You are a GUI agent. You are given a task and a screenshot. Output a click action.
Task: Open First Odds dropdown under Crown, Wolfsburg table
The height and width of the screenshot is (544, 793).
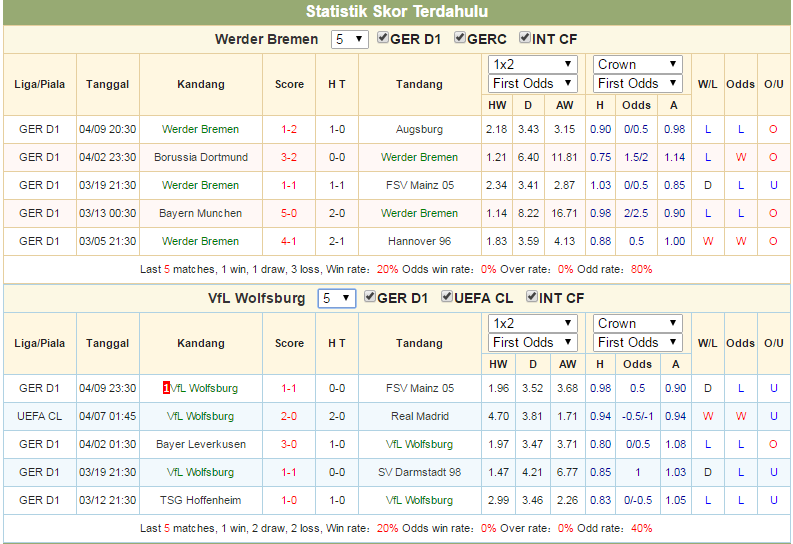click(x=638, y=342)
